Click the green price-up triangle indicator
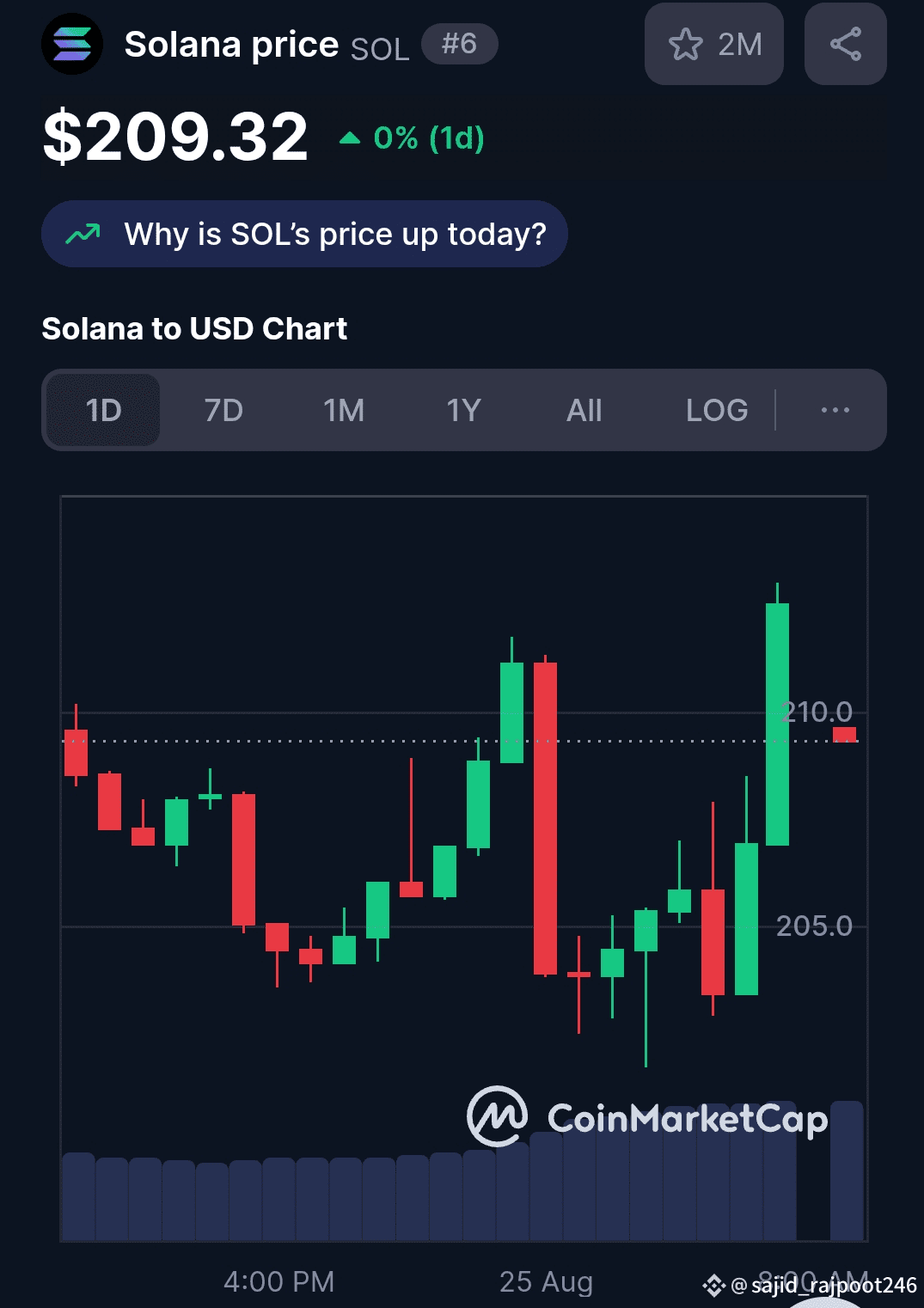Screen dimensions: 924x1308 (x=350, y=138)
